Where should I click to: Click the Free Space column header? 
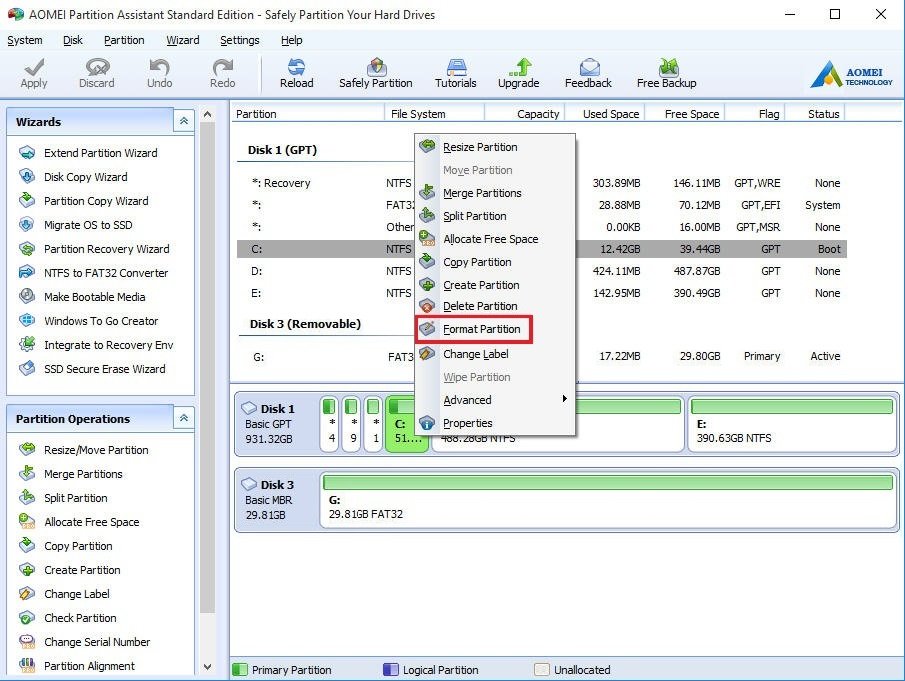(x=685, y=114)
